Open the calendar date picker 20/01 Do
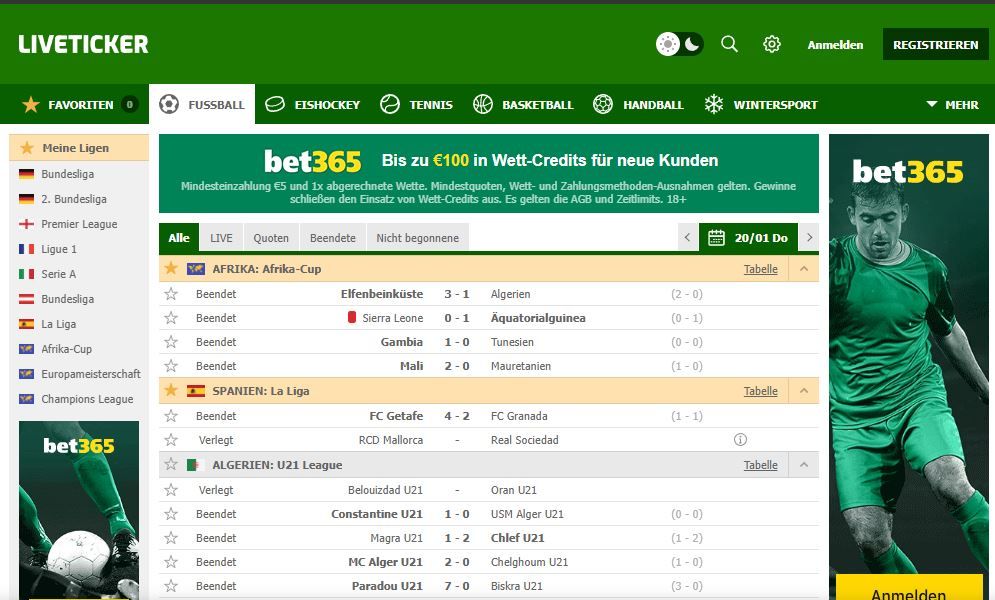 point(748,238)
